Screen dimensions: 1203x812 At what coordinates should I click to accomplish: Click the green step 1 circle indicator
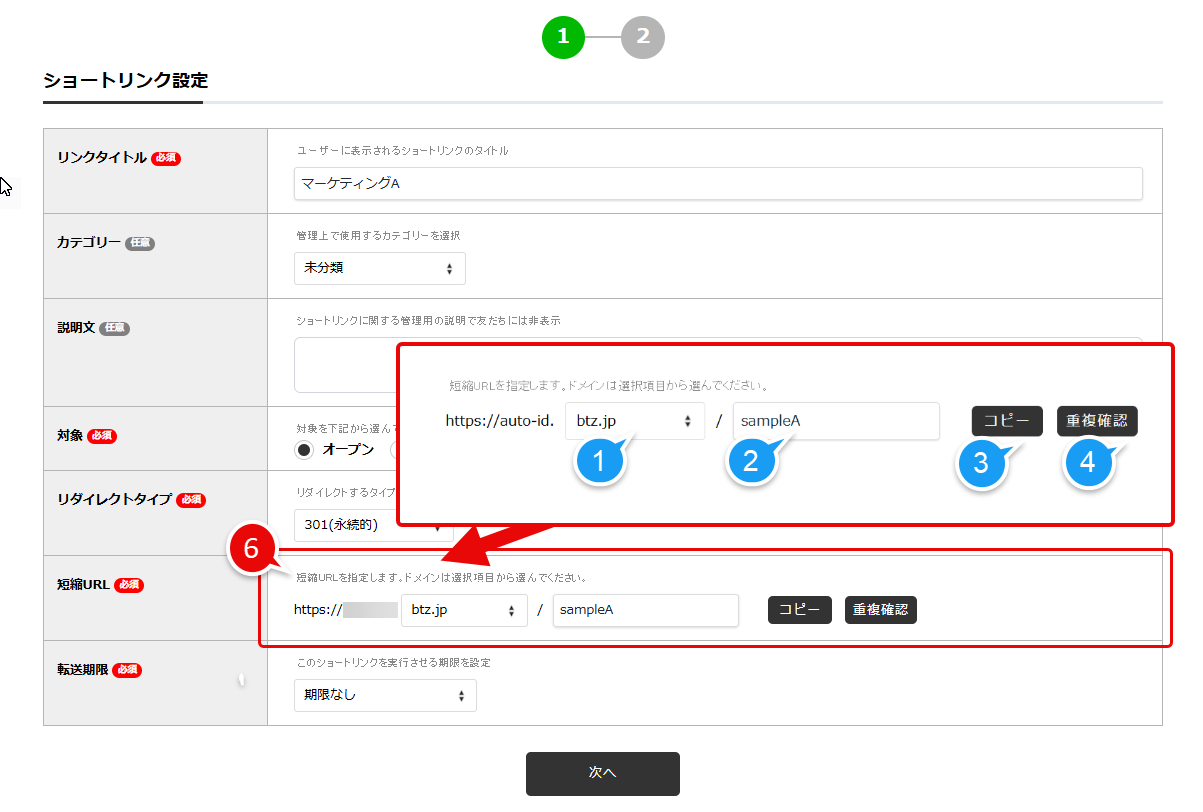[x=563, y=38]
